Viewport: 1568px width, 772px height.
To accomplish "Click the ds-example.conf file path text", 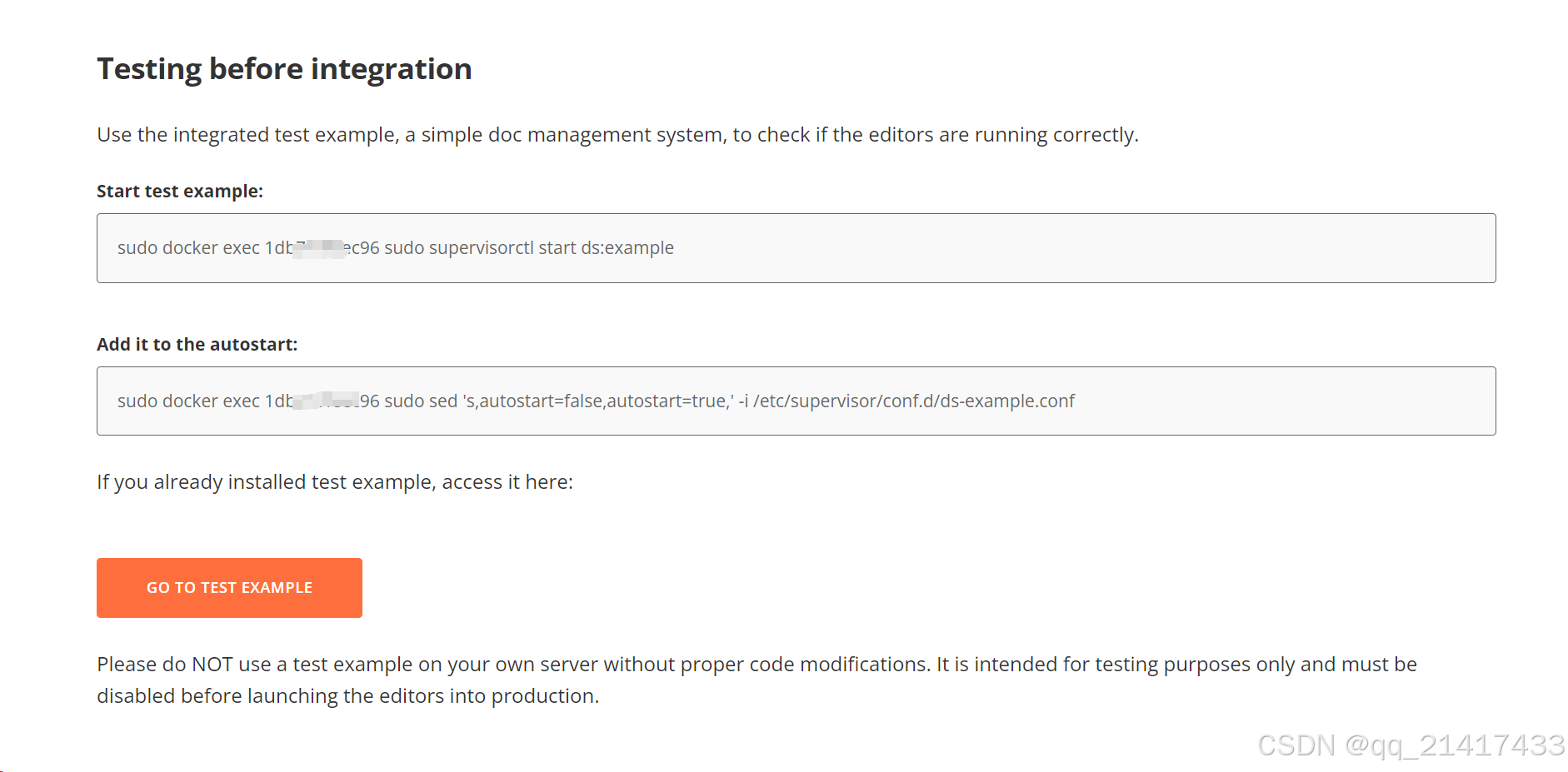I will coord(914,401).
